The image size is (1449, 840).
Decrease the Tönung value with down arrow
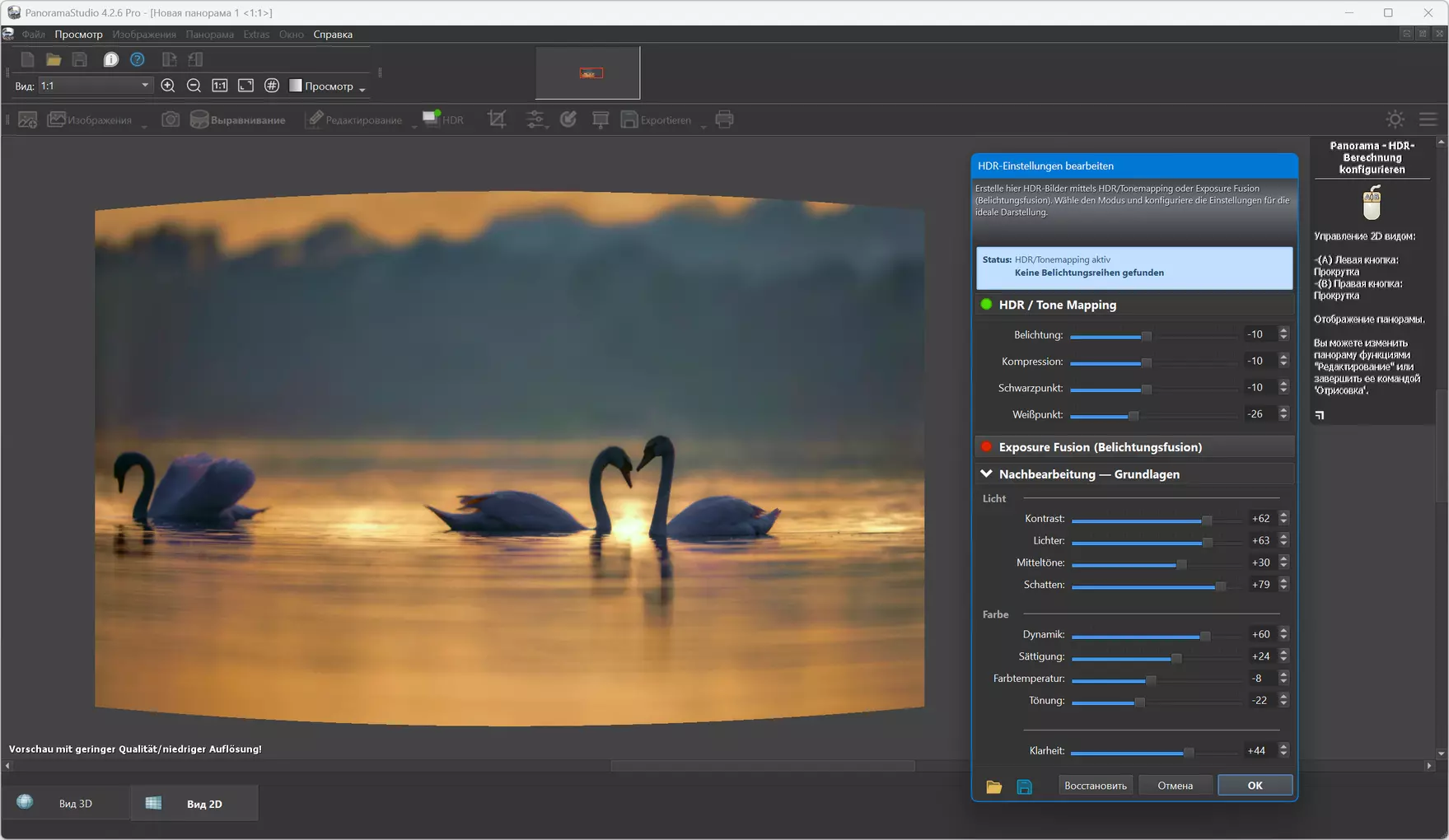pos(1283,704)
